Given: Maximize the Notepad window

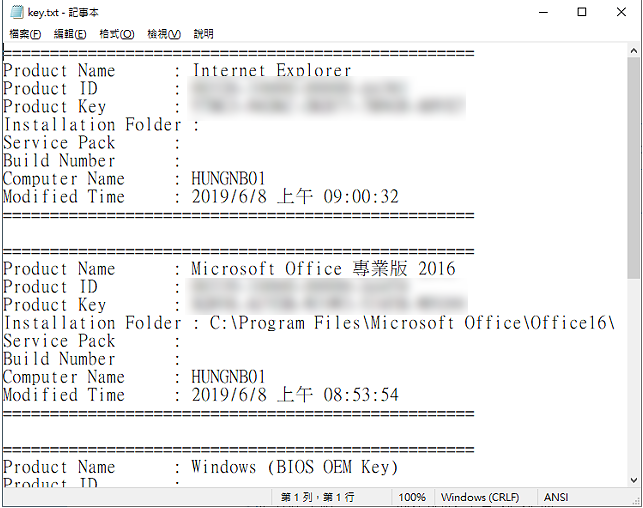Looking at the screenshot, I should pos(581,12).
